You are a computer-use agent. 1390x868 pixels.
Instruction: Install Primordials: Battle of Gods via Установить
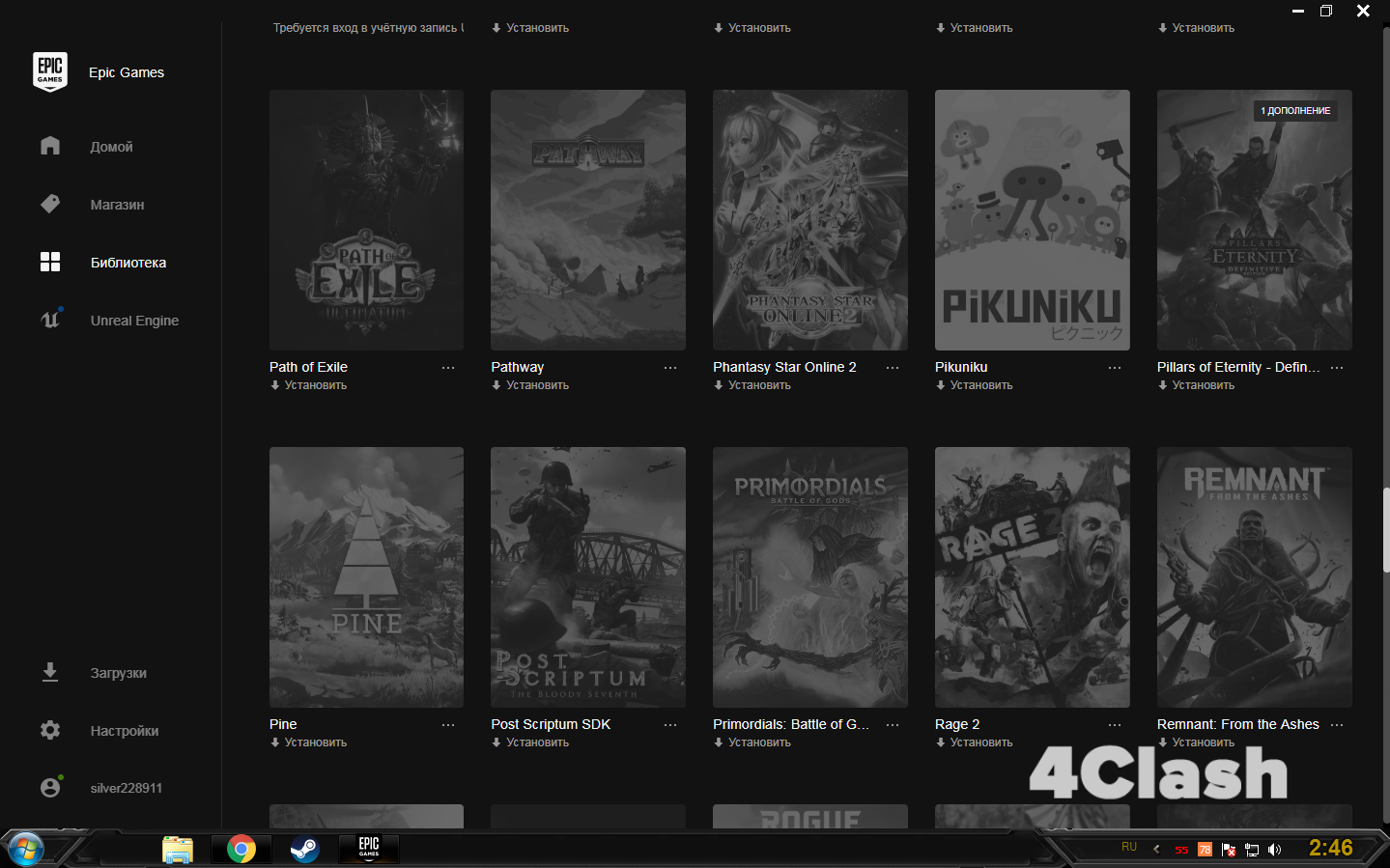click(x=752, y=742)
